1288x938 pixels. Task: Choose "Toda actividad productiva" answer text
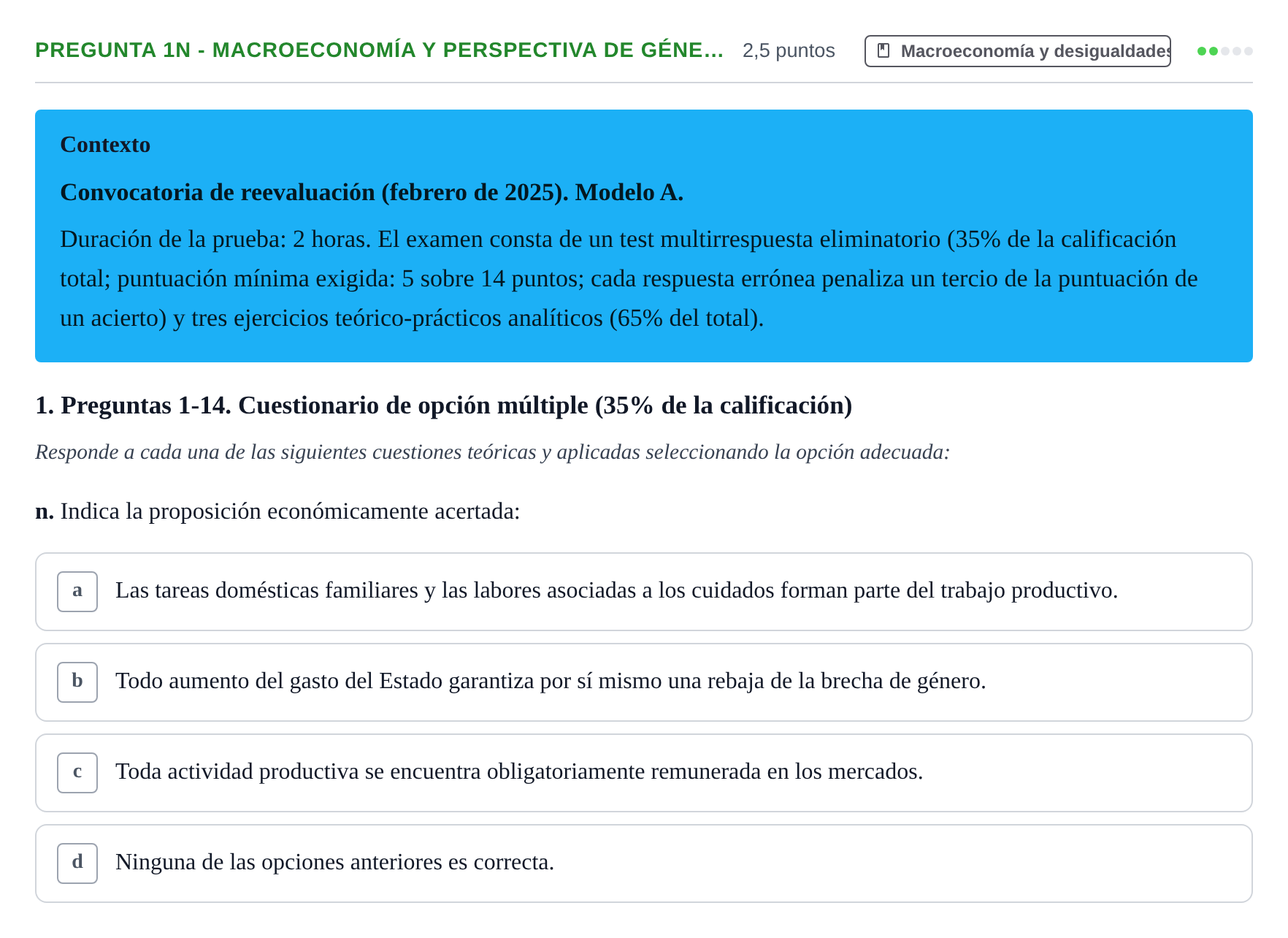point(519,771)
